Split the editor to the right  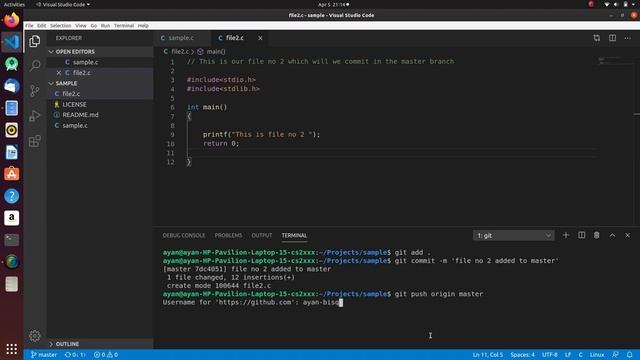[612, 38]
